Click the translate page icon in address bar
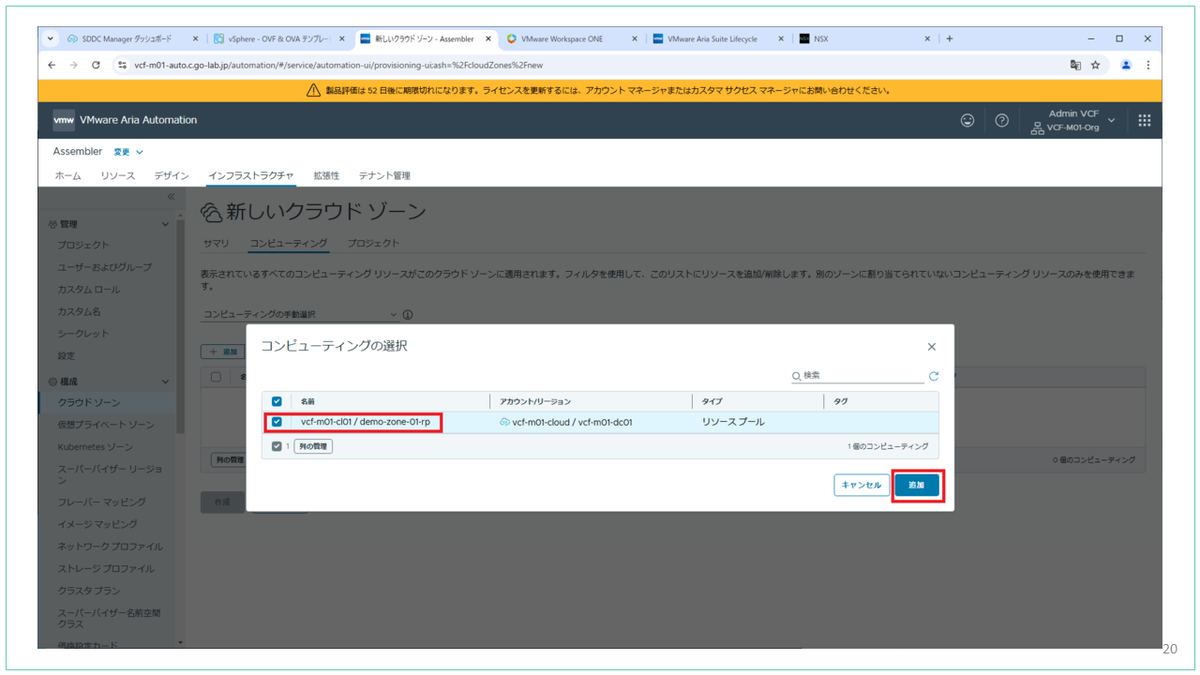Image resolution: width=1200 pixels, height=675 pixels. click(1075, 64)
